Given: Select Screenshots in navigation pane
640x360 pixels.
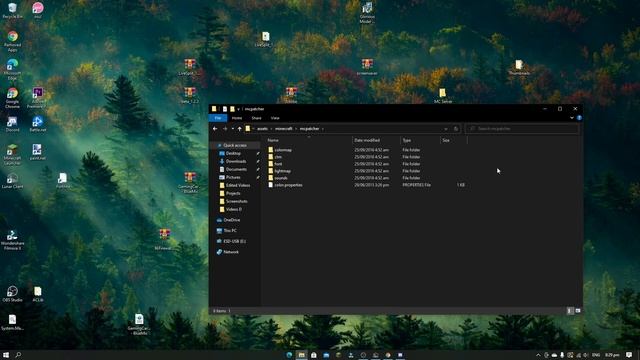Looking at the screenshot, I should pos(237,201).
